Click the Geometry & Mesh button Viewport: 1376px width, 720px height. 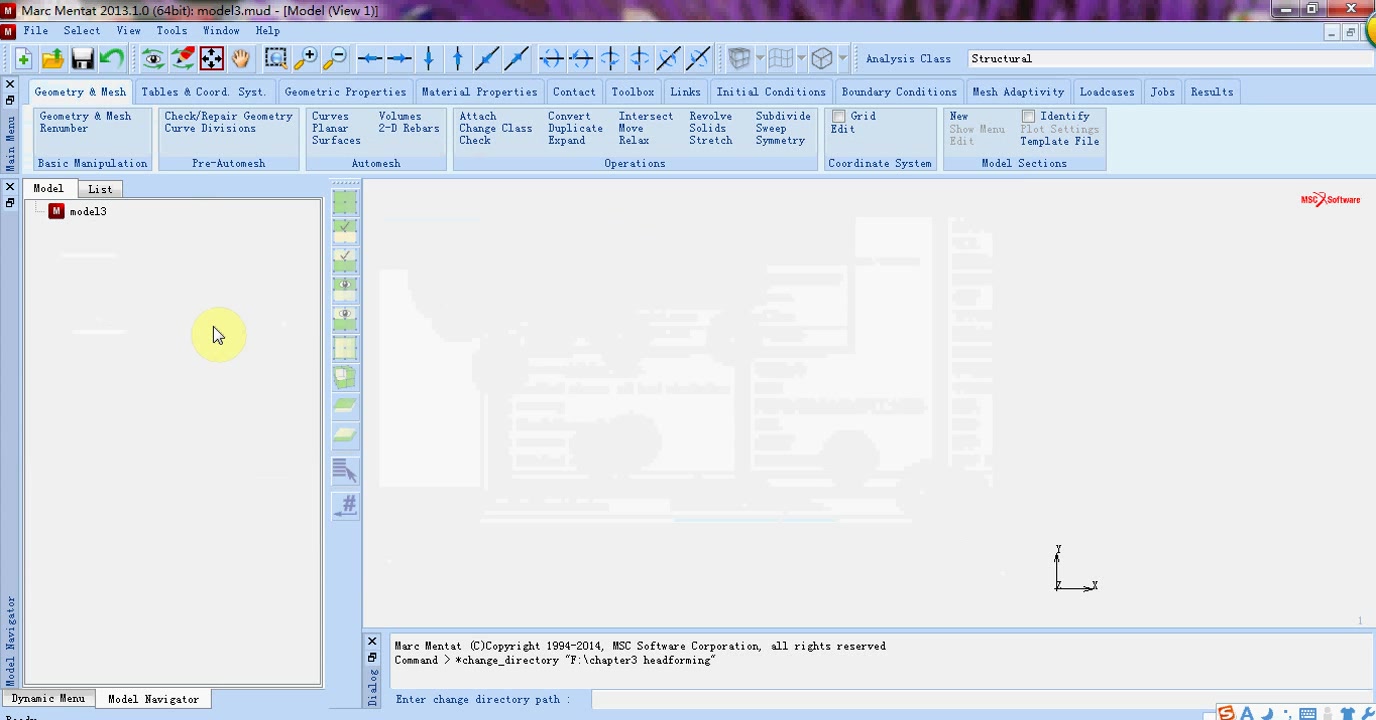85,116
